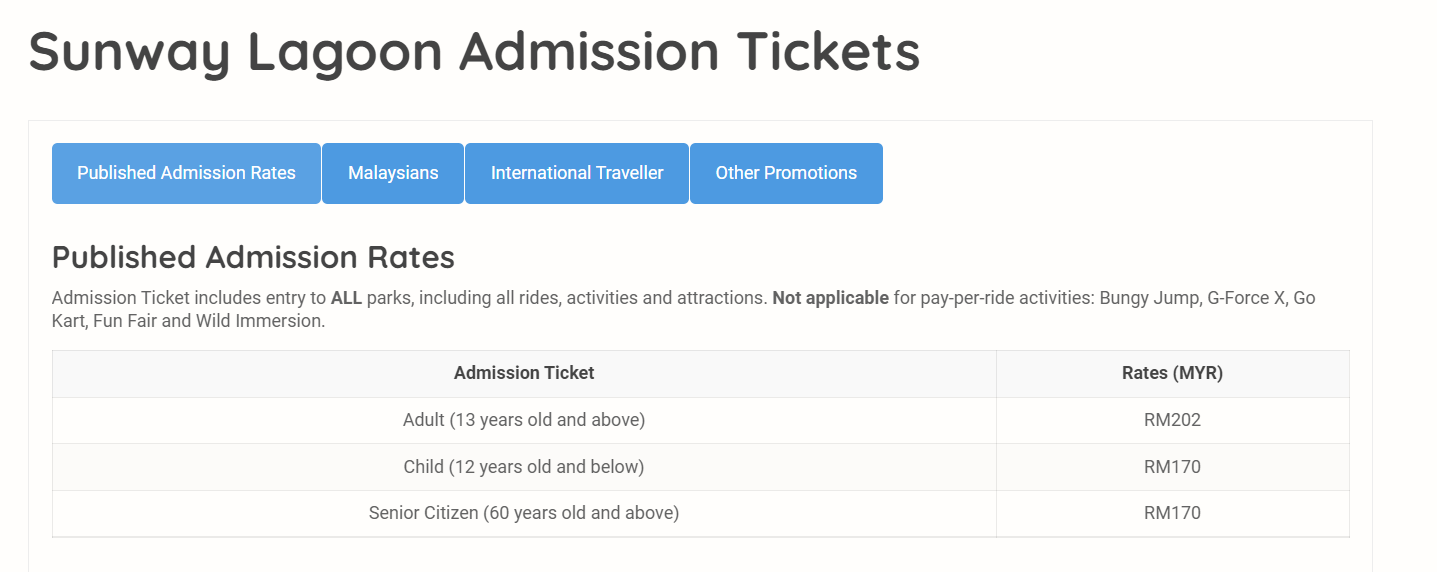Screen dimensions: 1437x572
Task: Select the Rates (MYR) column header
Action: [x=1172, y=373]
